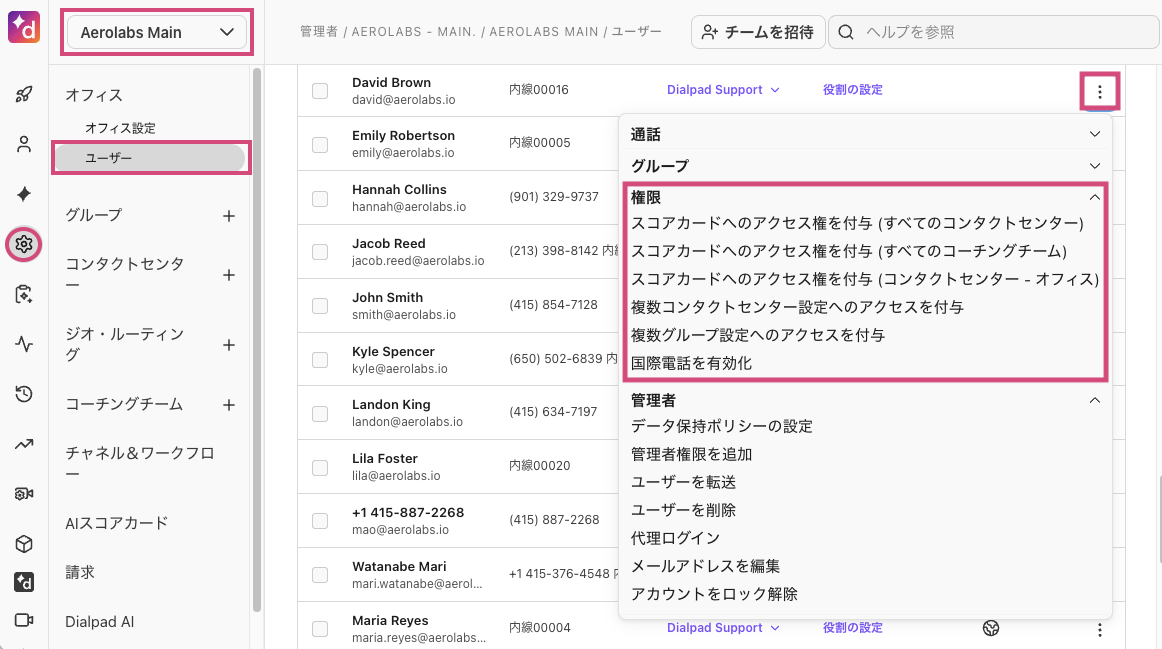Open the Dialpad logo home icon
The image size is (1162, 649).
pyautogui.click(x=23, y=27)
